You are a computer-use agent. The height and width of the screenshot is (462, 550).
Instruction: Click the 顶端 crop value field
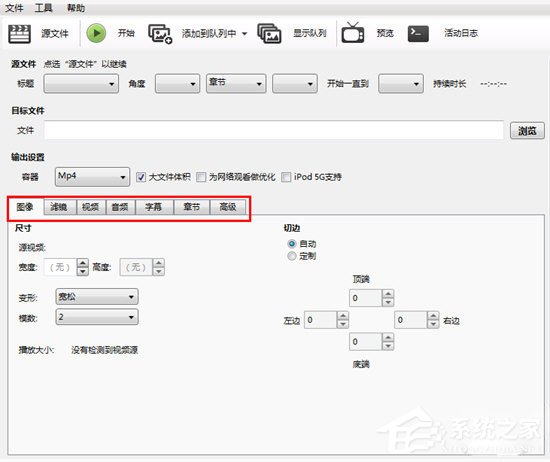tap(365, 298)
